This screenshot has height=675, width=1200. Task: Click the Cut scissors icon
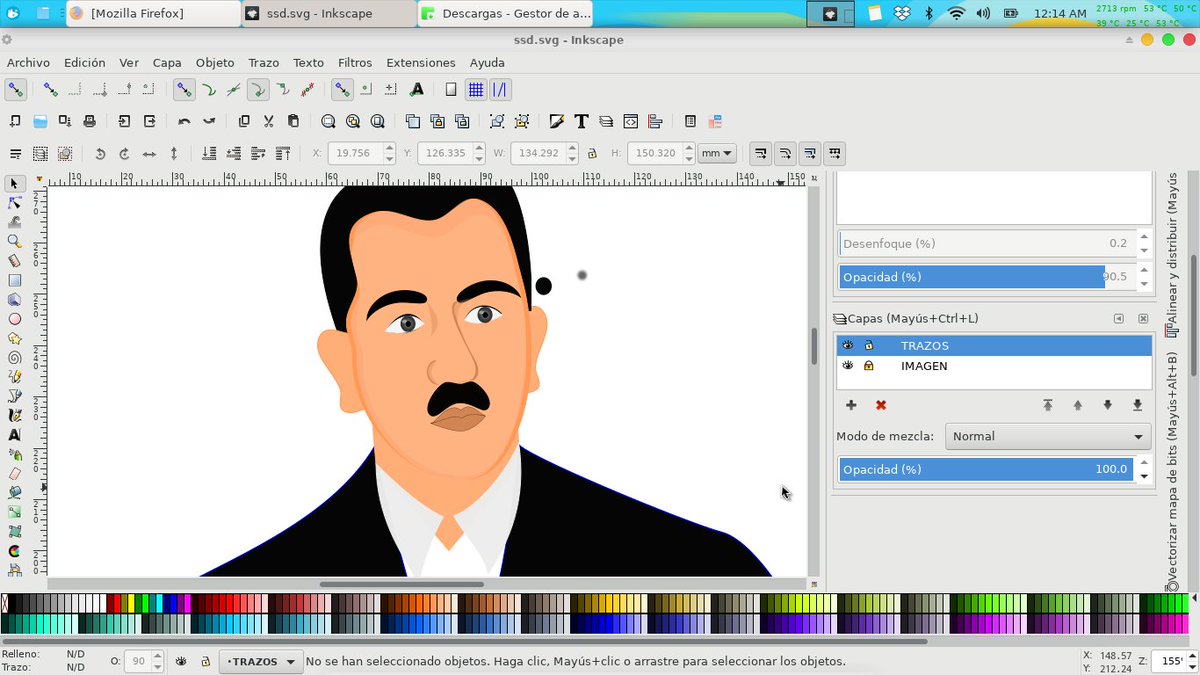coord(268,121)
